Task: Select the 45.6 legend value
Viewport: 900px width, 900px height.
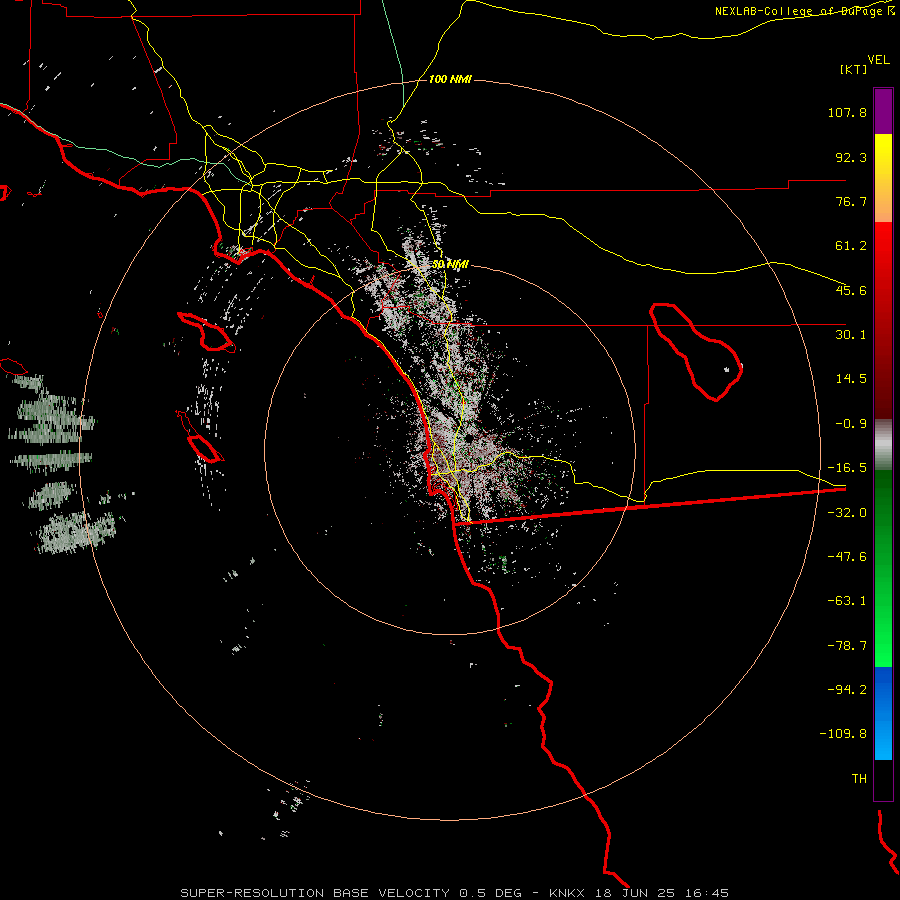Action: (851, 290)
